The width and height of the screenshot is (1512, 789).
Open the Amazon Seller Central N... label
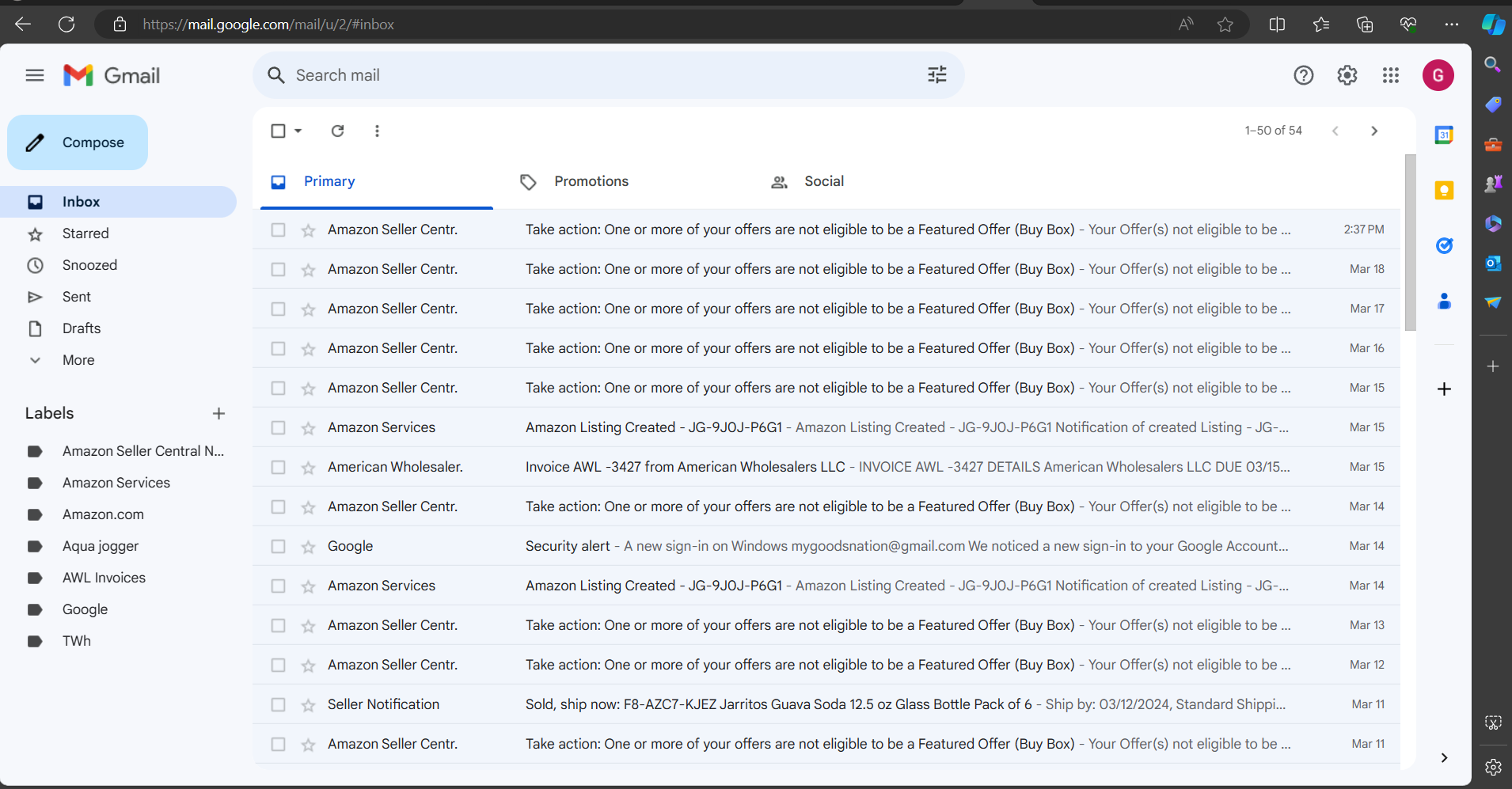coord(118,451)
